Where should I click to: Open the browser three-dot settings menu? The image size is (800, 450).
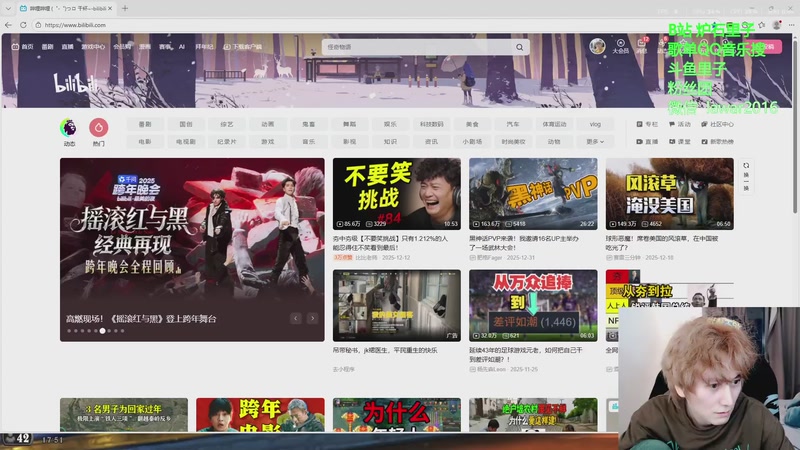click(792, 24)
